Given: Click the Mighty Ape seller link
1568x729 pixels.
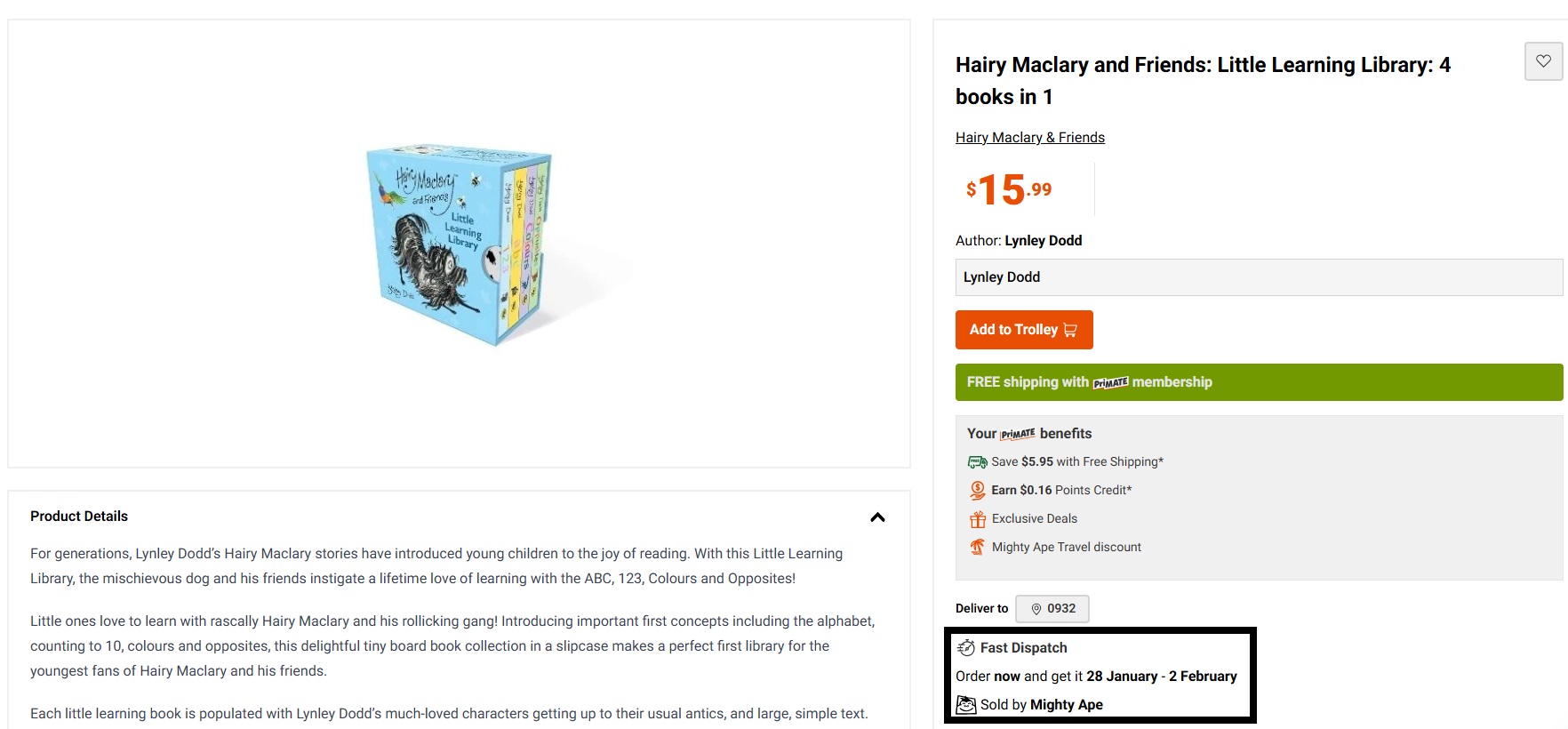Looking at the screenshot, I should coord(1065,704).
